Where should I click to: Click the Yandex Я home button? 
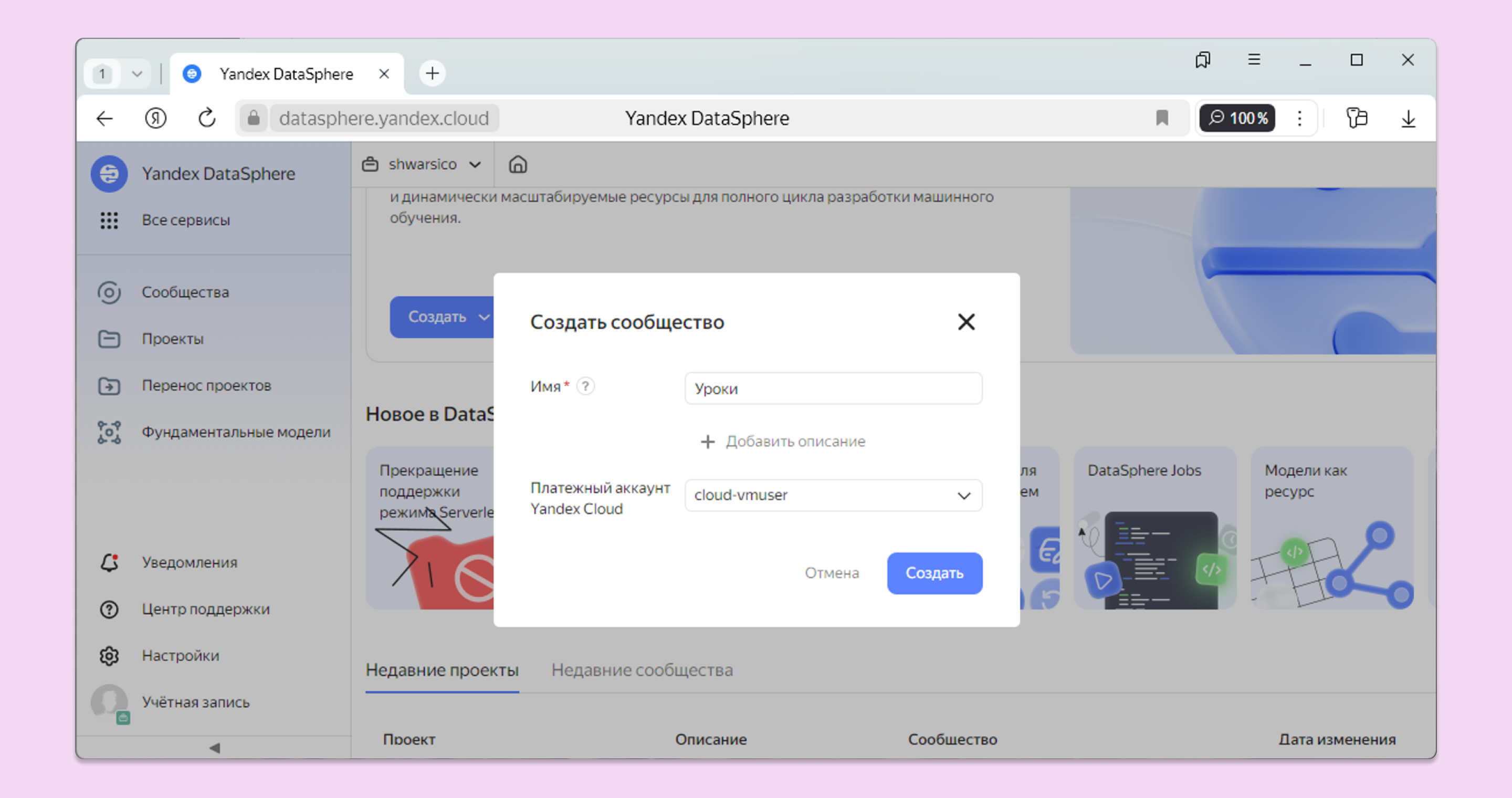click(x=155, y=118)
